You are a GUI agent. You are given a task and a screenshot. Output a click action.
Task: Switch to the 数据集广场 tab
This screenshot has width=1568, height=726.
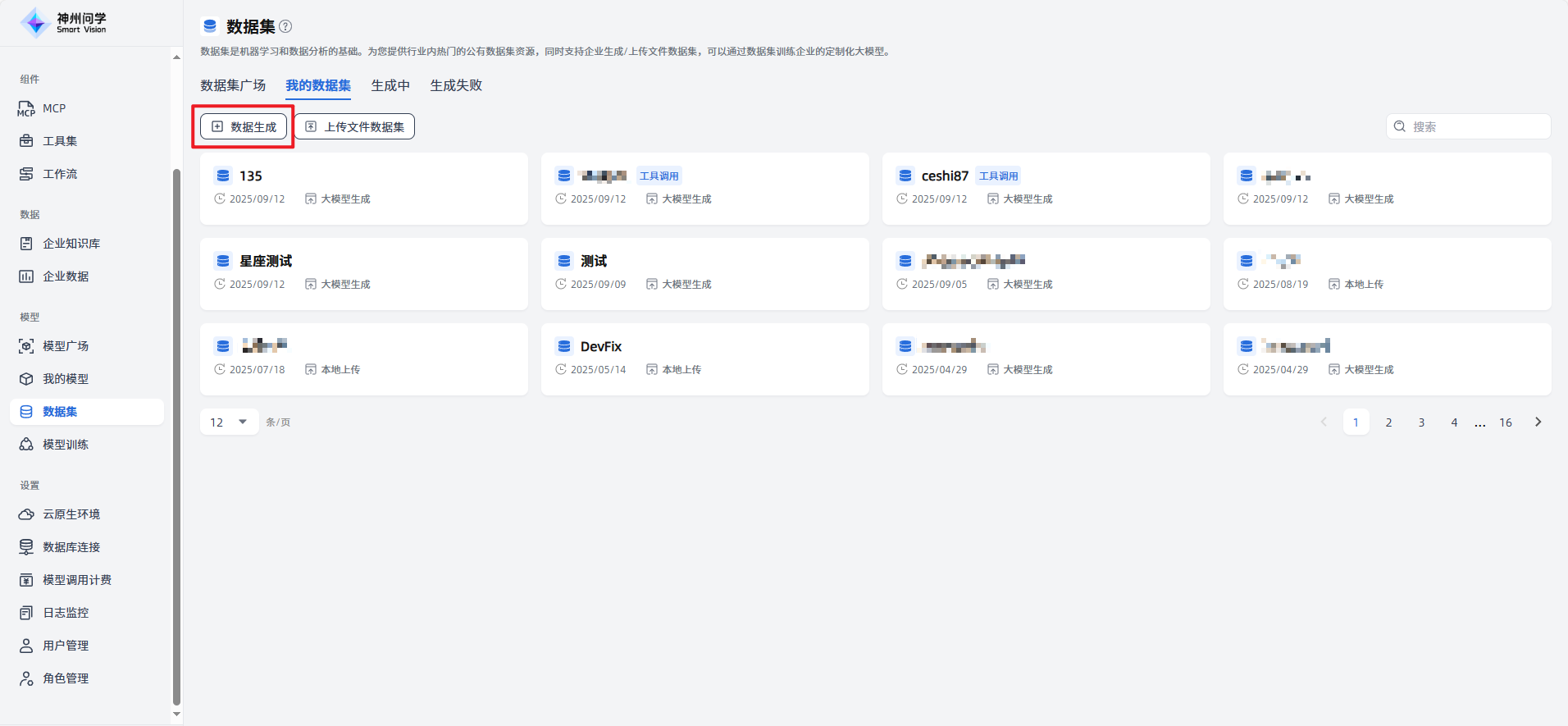point(233,85)
